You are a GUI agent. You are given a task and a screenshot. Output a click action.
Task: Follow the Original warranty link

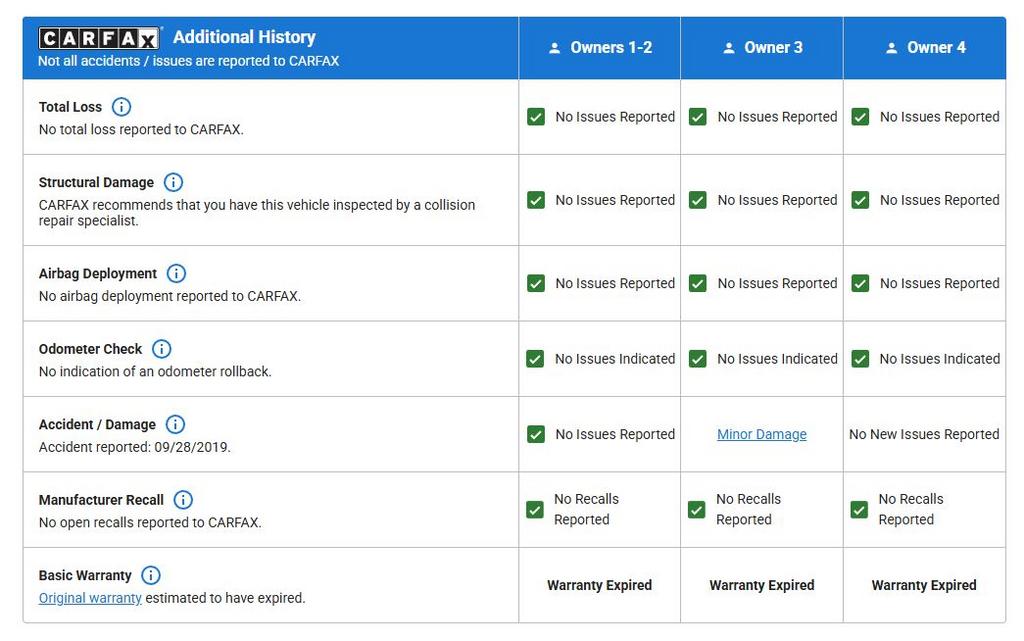[90, 598]
